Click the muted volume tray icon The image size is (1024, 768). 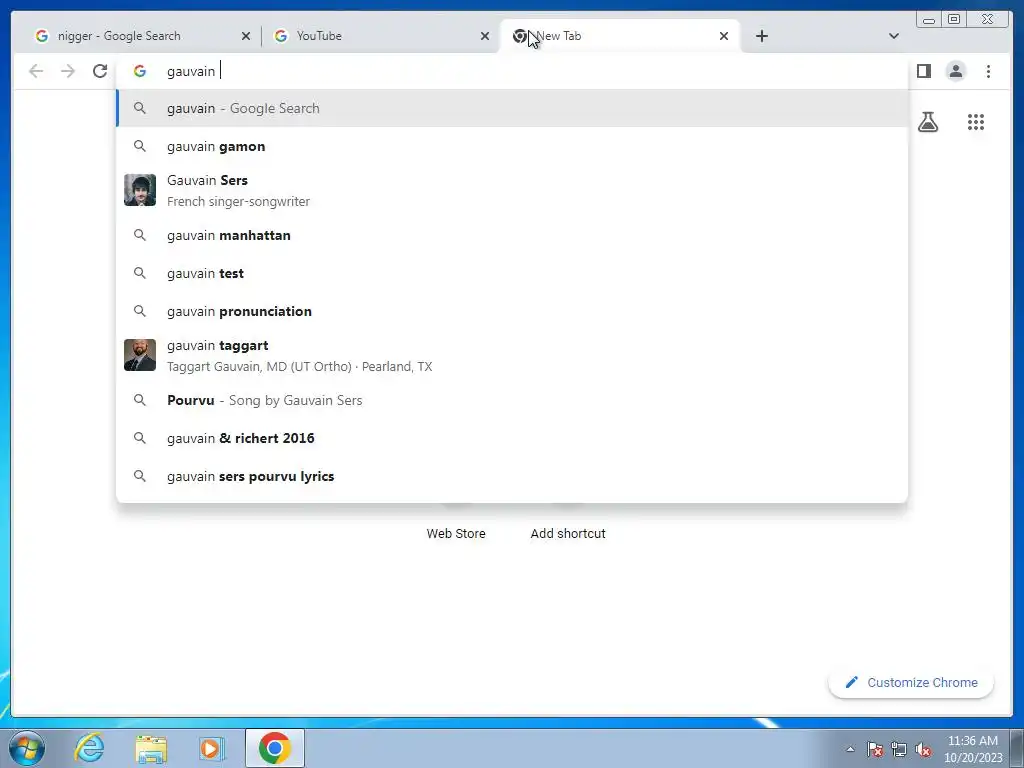click(923, 749)
